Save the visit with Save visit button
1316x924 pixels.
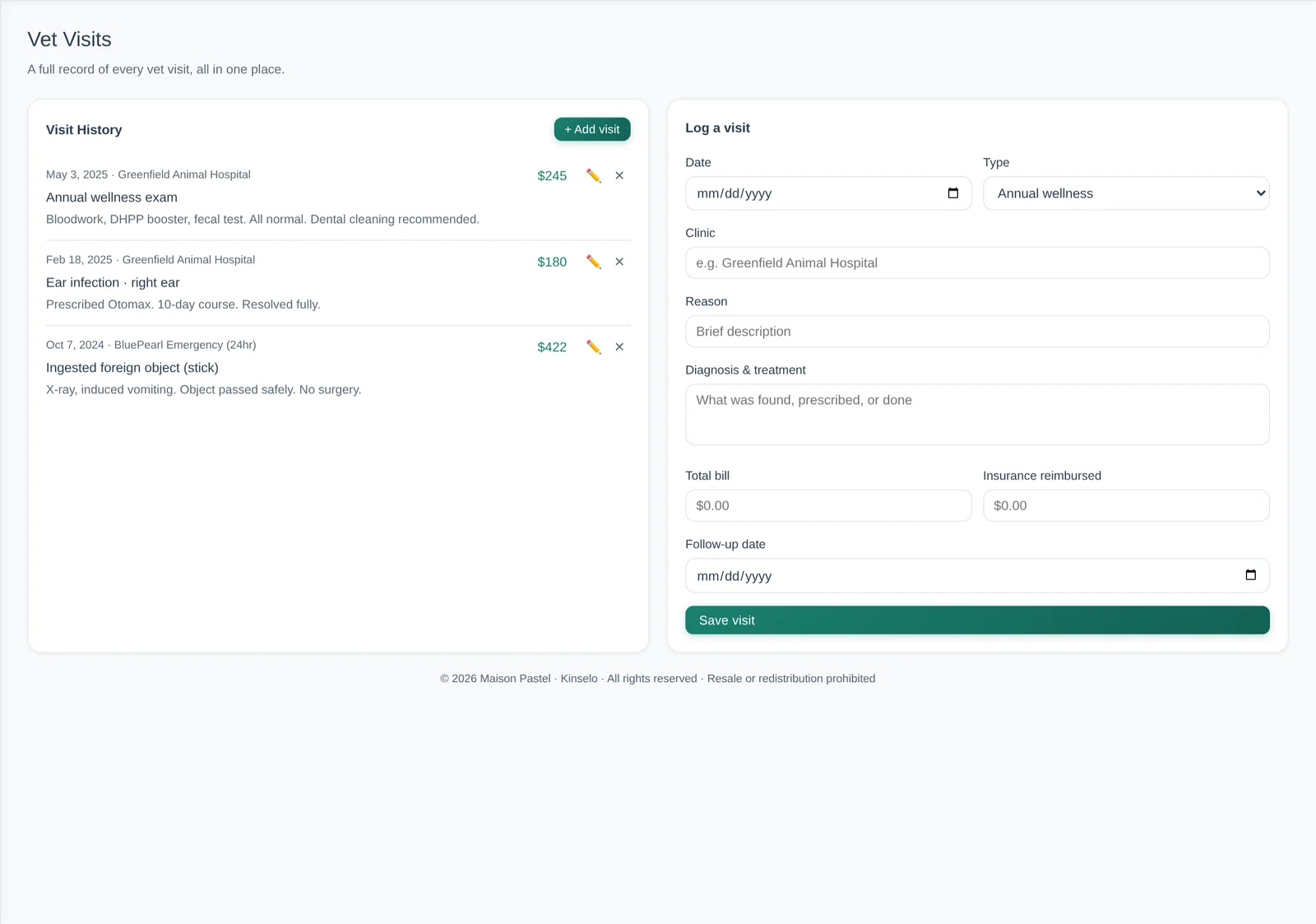(x=977, y=620)
